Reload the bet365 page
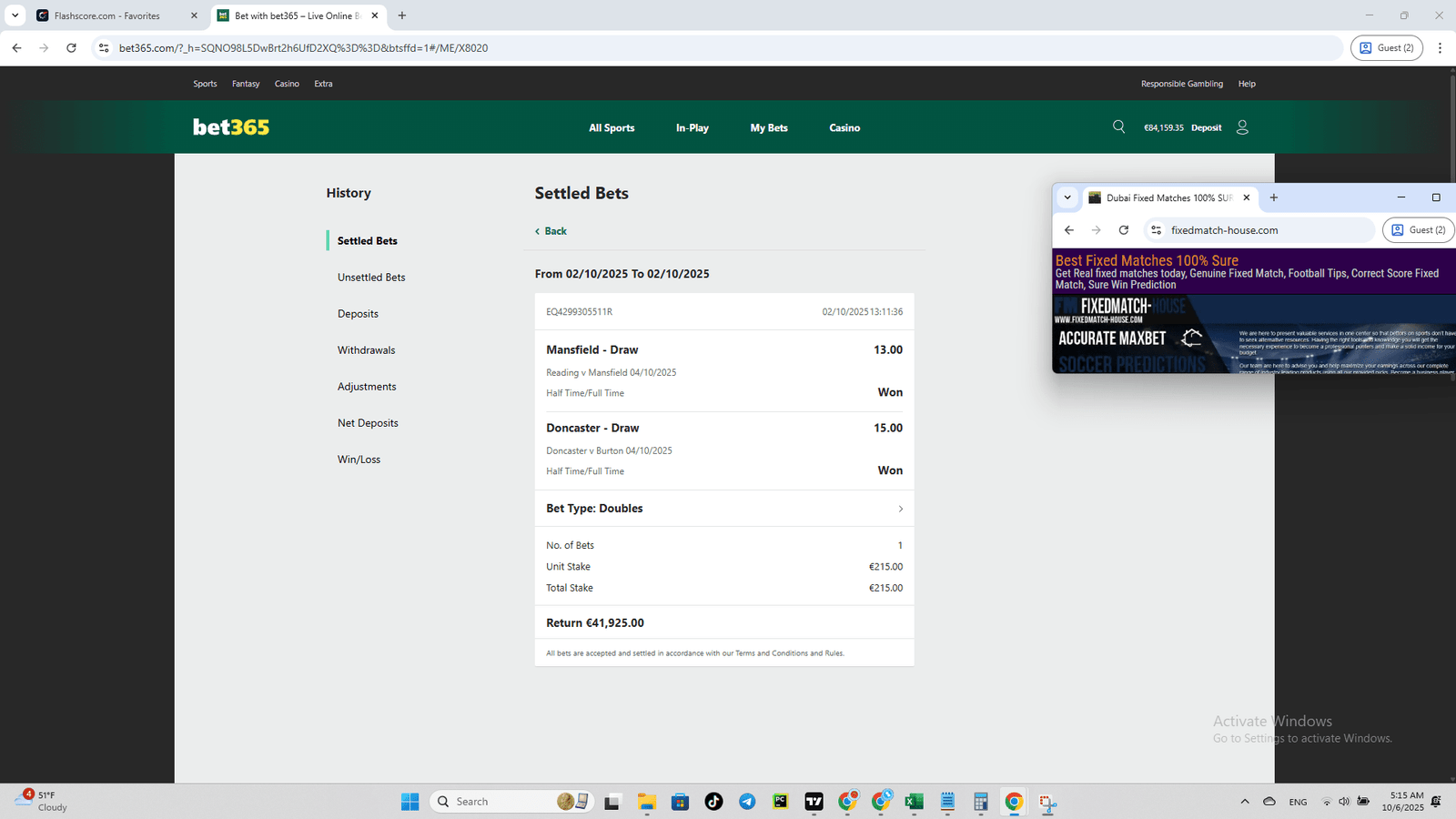The height and width of the screenshot is (819, 1456). tap(71, 48)
